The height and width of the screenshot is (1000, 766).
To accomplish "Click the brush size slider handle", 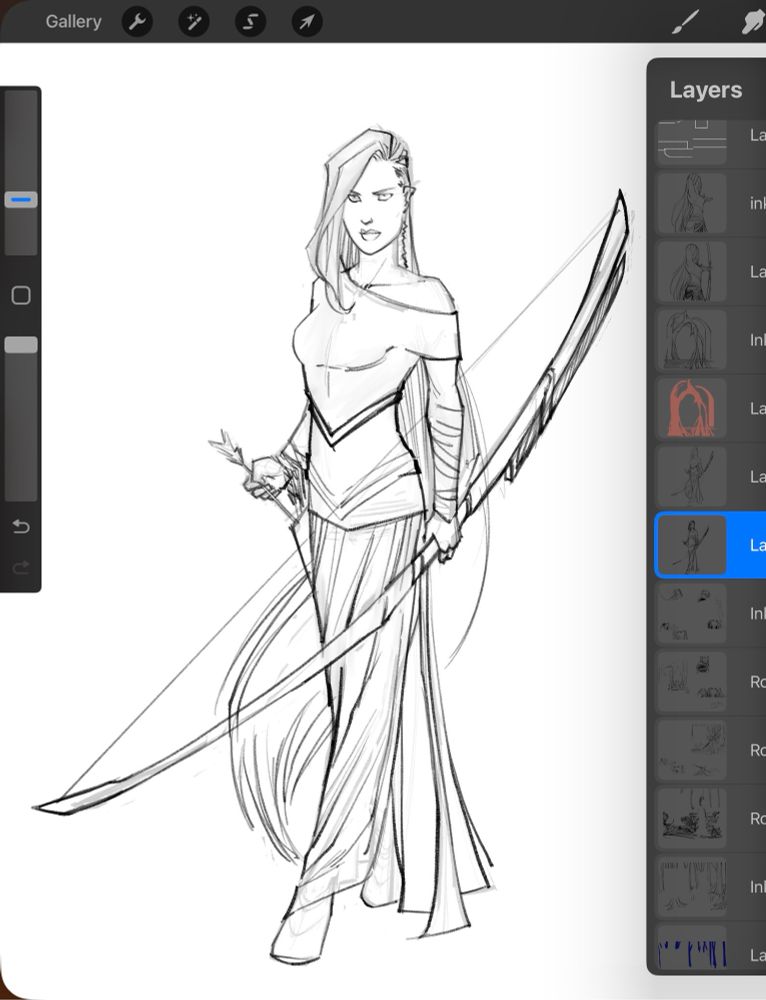I will (21, 200).
